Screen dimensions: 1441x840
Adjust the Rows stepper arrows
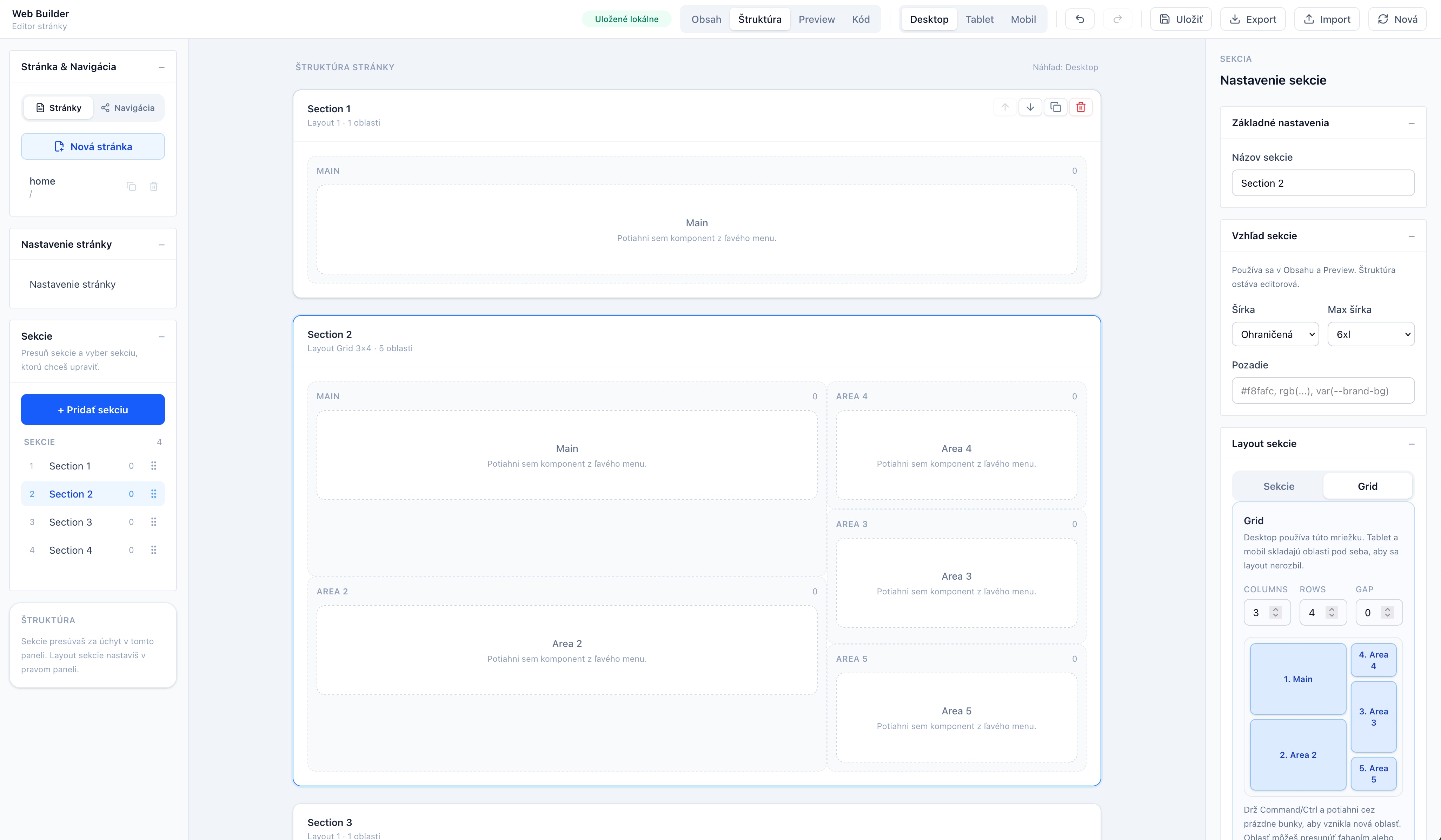pos(1332,612)
